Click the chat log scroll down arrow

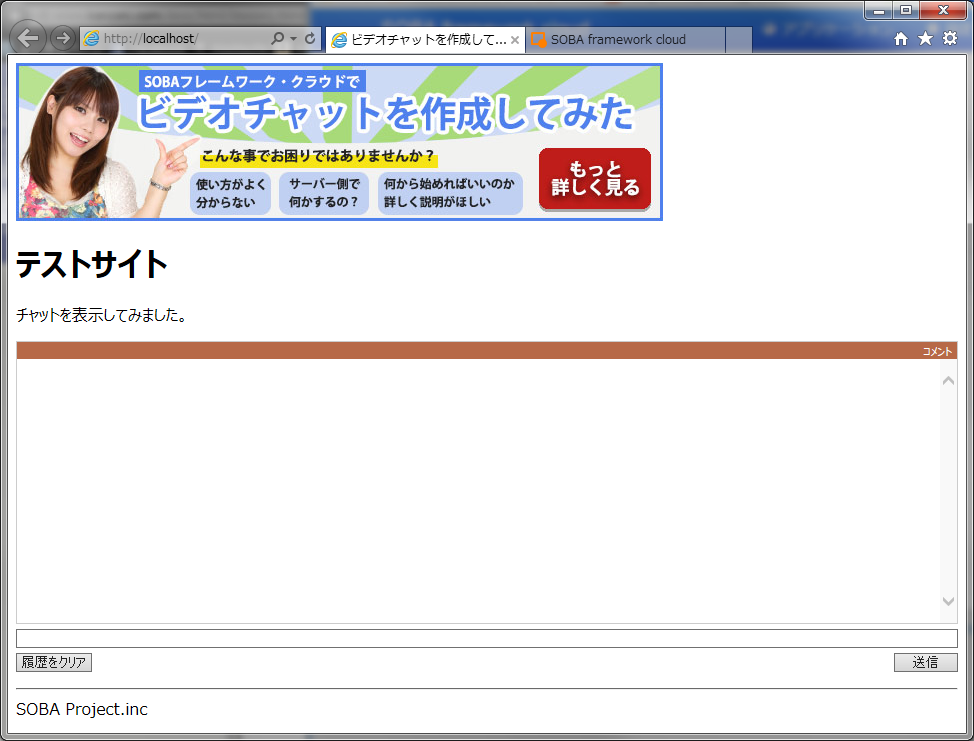coord(948,601)
